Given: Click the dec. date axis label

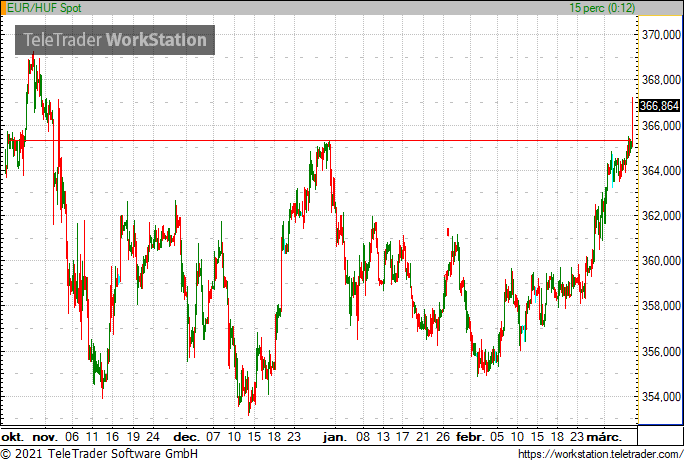Looking at the screenshot, I should (x=186, y=437).
